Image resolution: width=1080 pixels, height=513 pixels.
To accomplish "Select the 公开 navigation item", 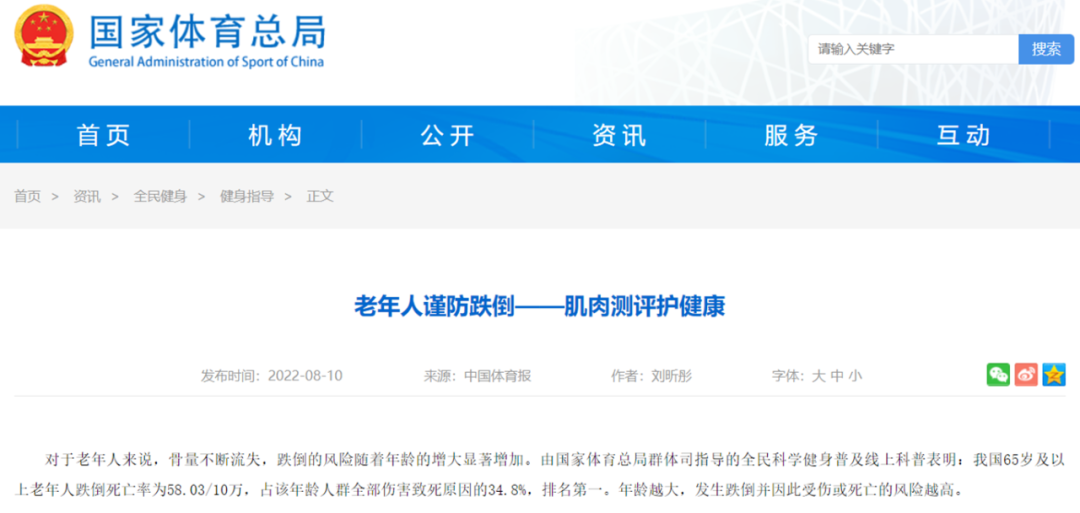I will [447, 135].
